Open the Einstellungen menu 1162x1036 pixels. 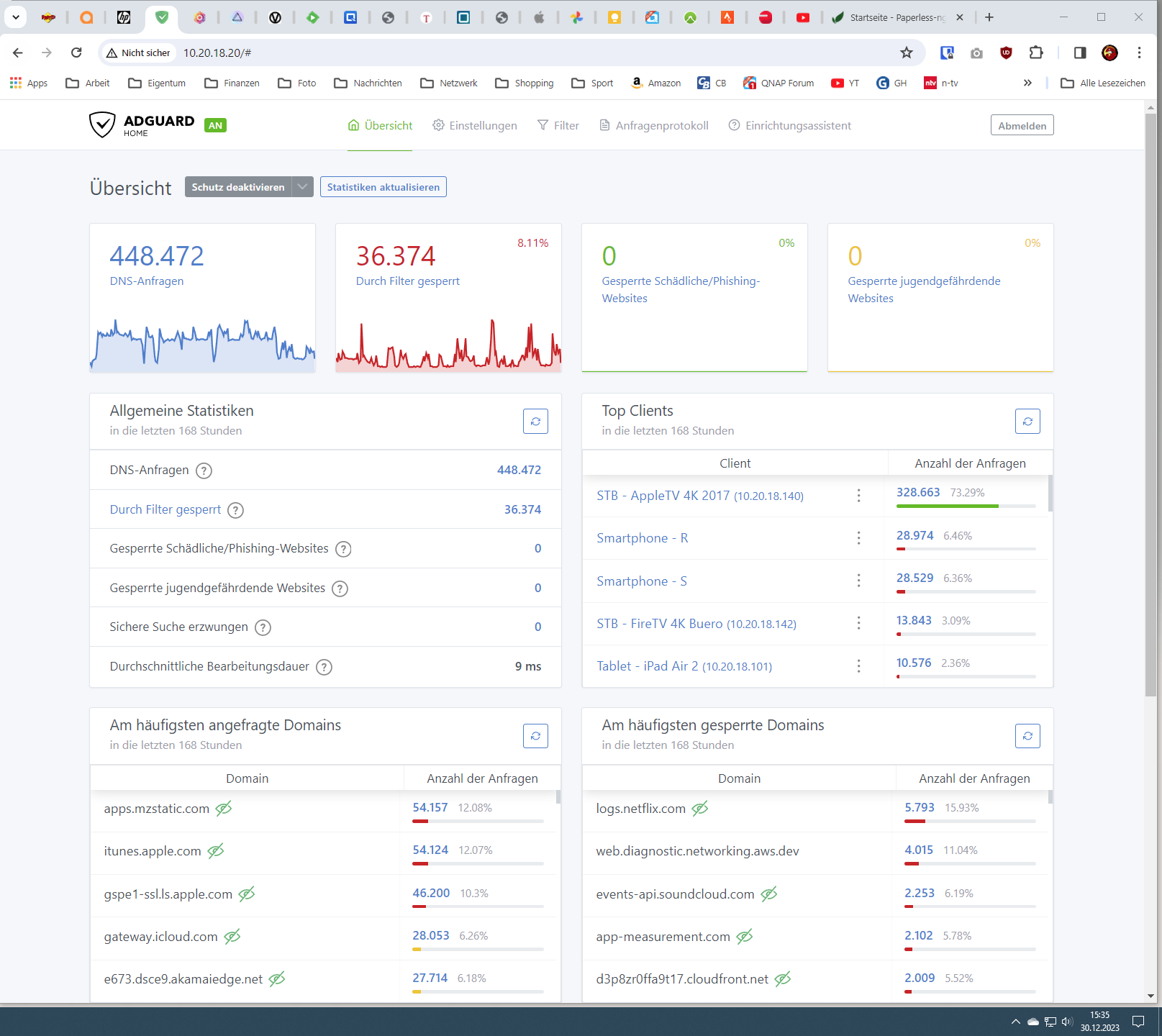[475, 125]
